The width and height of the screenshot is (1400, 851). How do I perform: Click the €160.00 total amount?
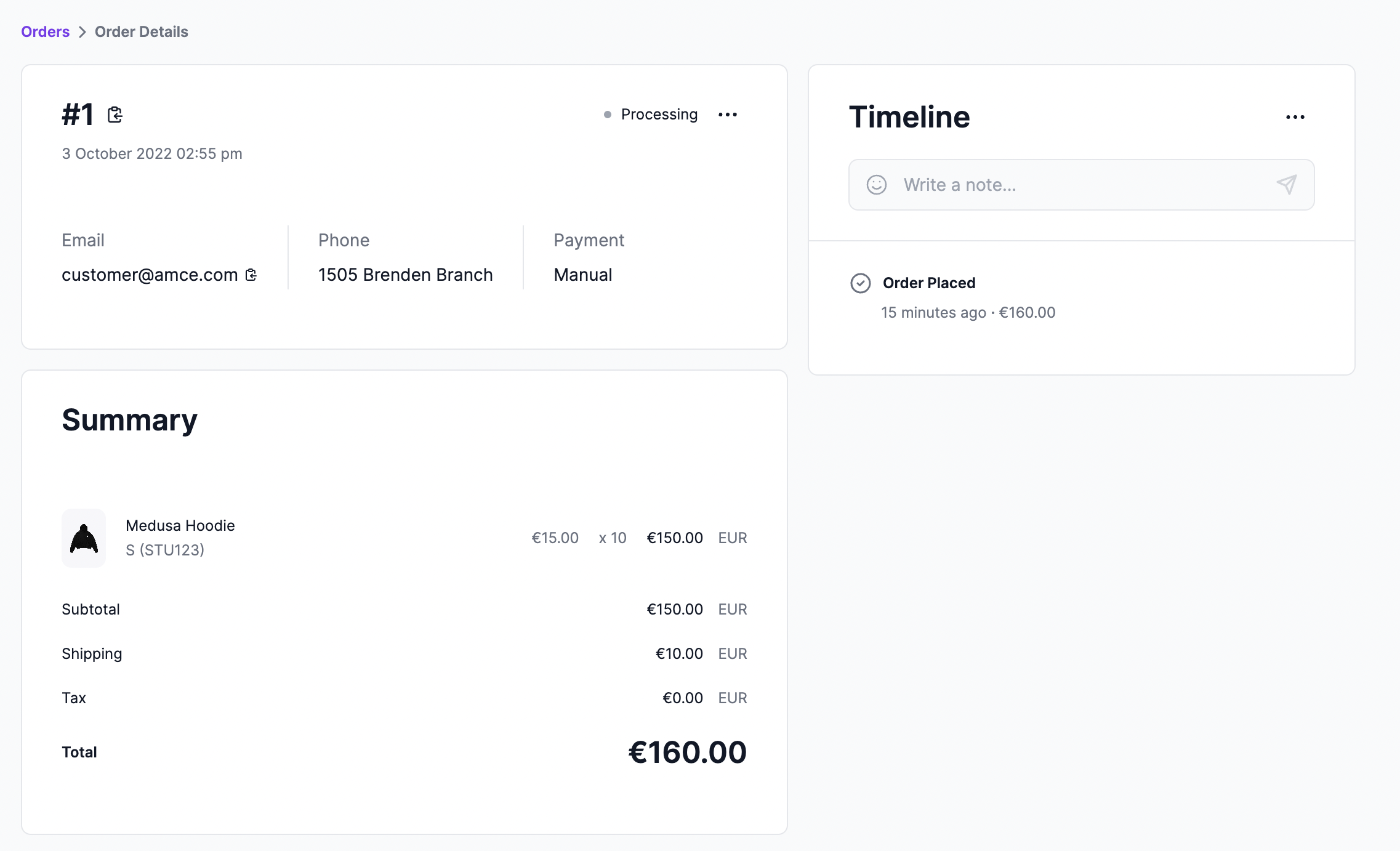[686, 752]
